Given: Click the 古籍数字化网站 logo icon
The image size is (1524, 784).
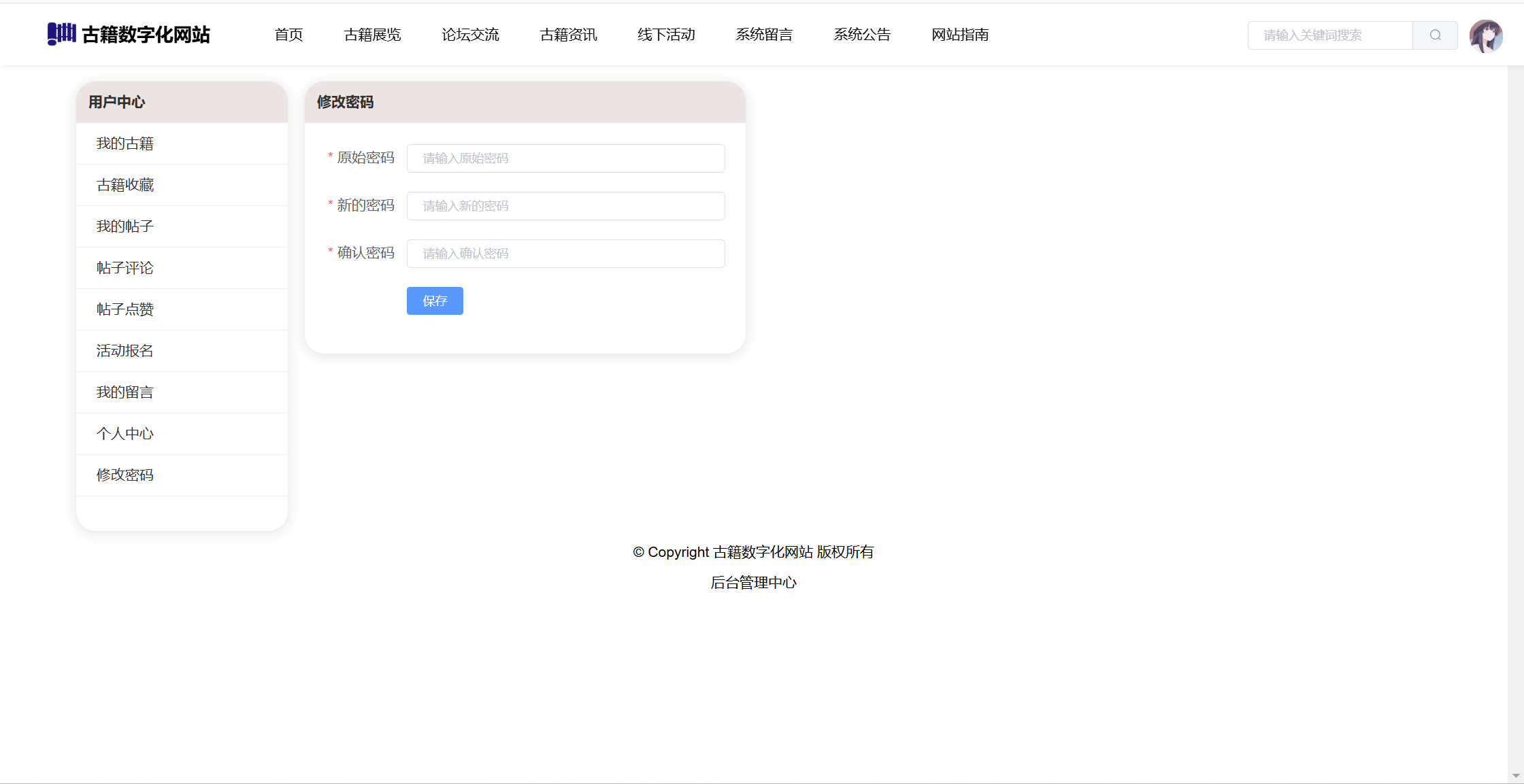Looking at the screenshot, I should coord(61,34).
